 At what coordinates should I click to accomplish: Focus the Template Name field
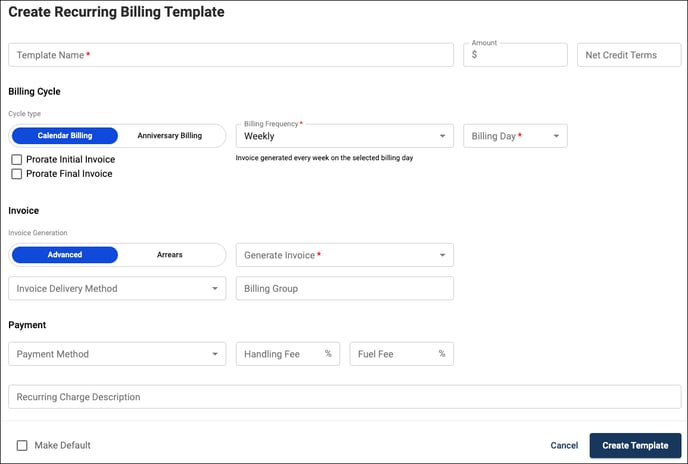coord(231,55)
